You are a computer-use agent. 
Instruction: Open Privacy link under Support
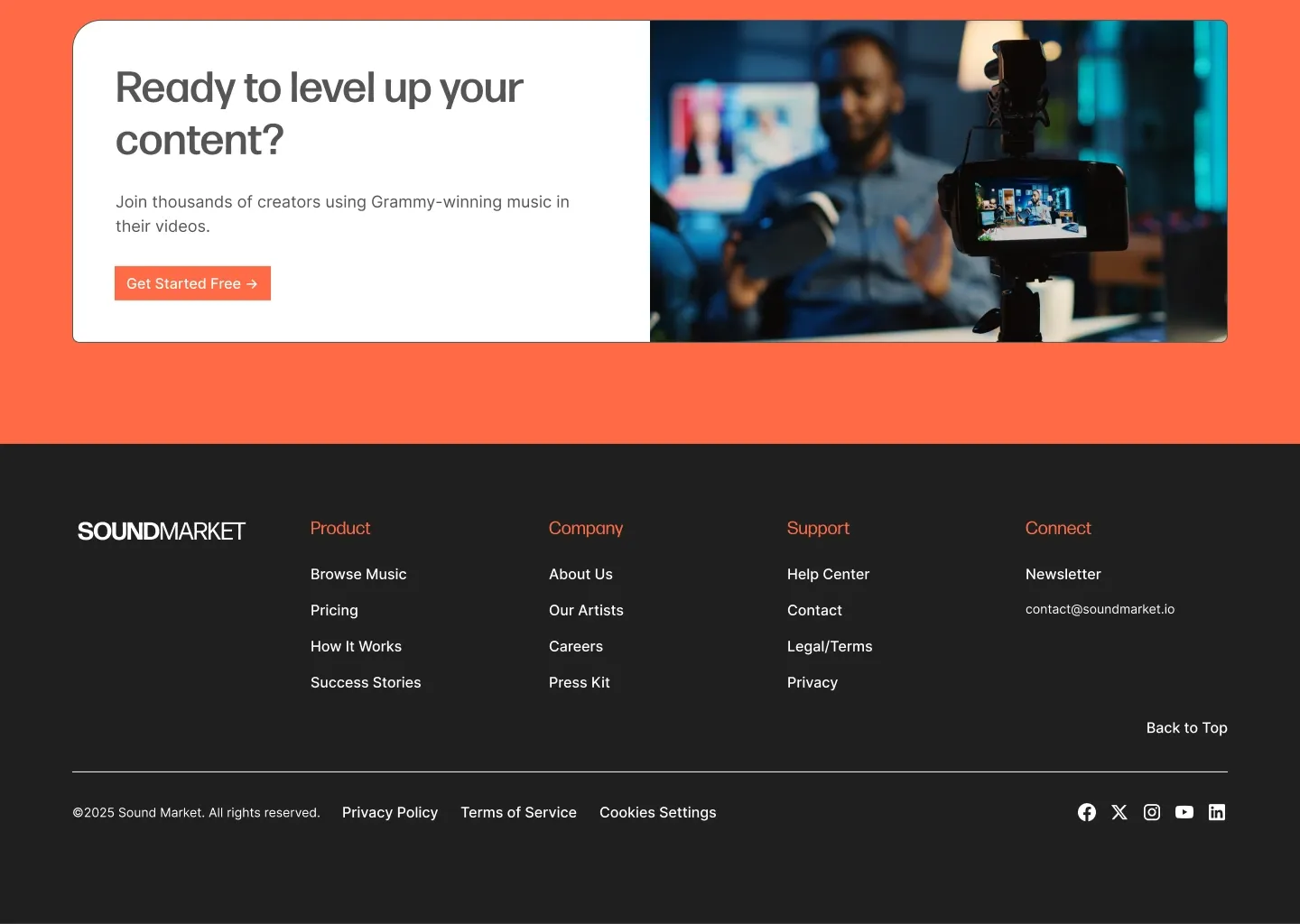click(812, 682)
